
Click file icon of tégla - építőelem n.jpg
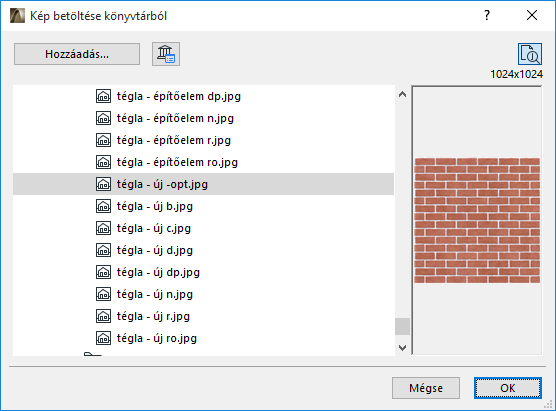tap(104, 118)
